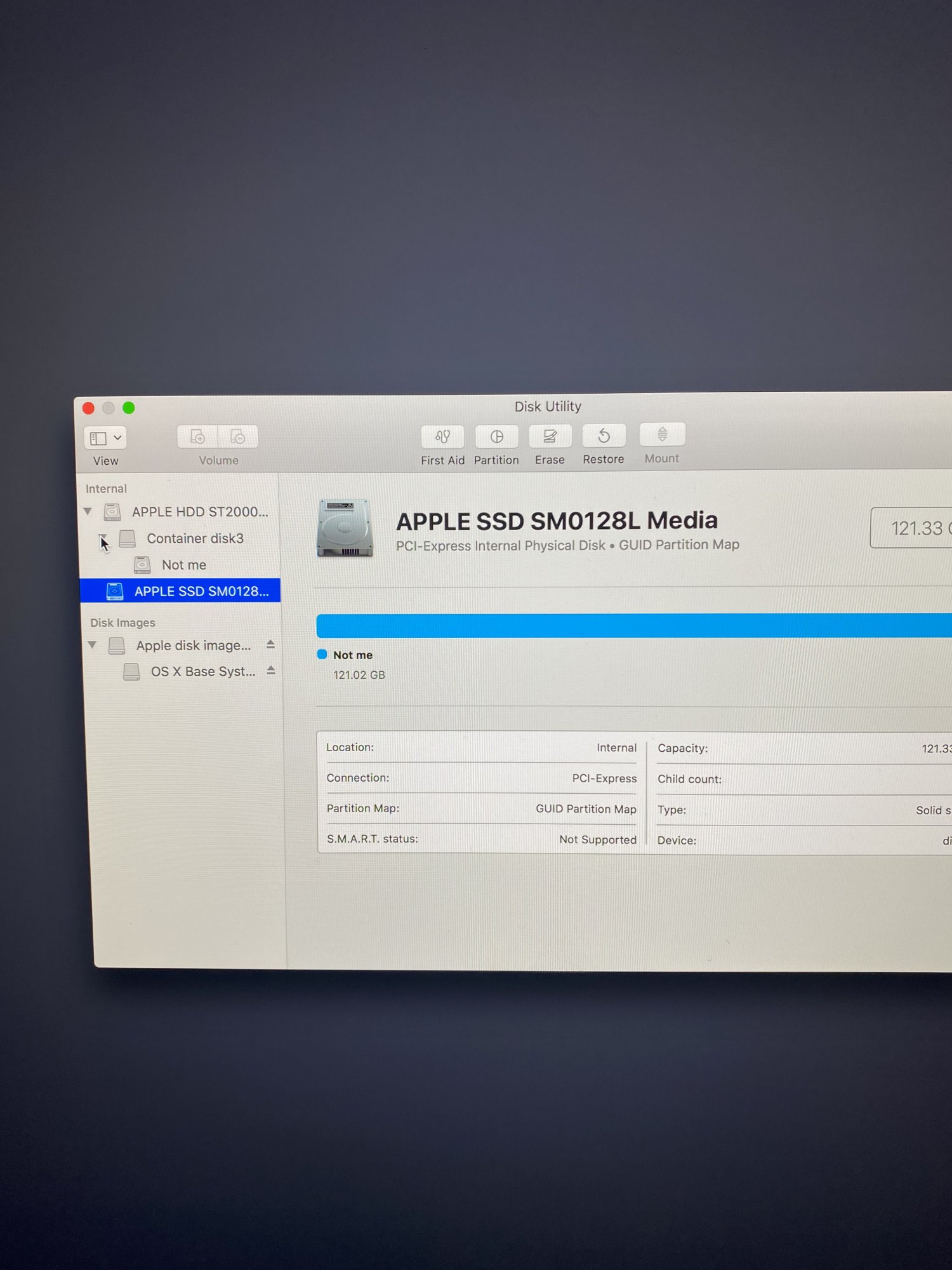The height and width of the screenshot is (1270, 952).
Task: Click the Type label in info table
Action: click(671, 810)
